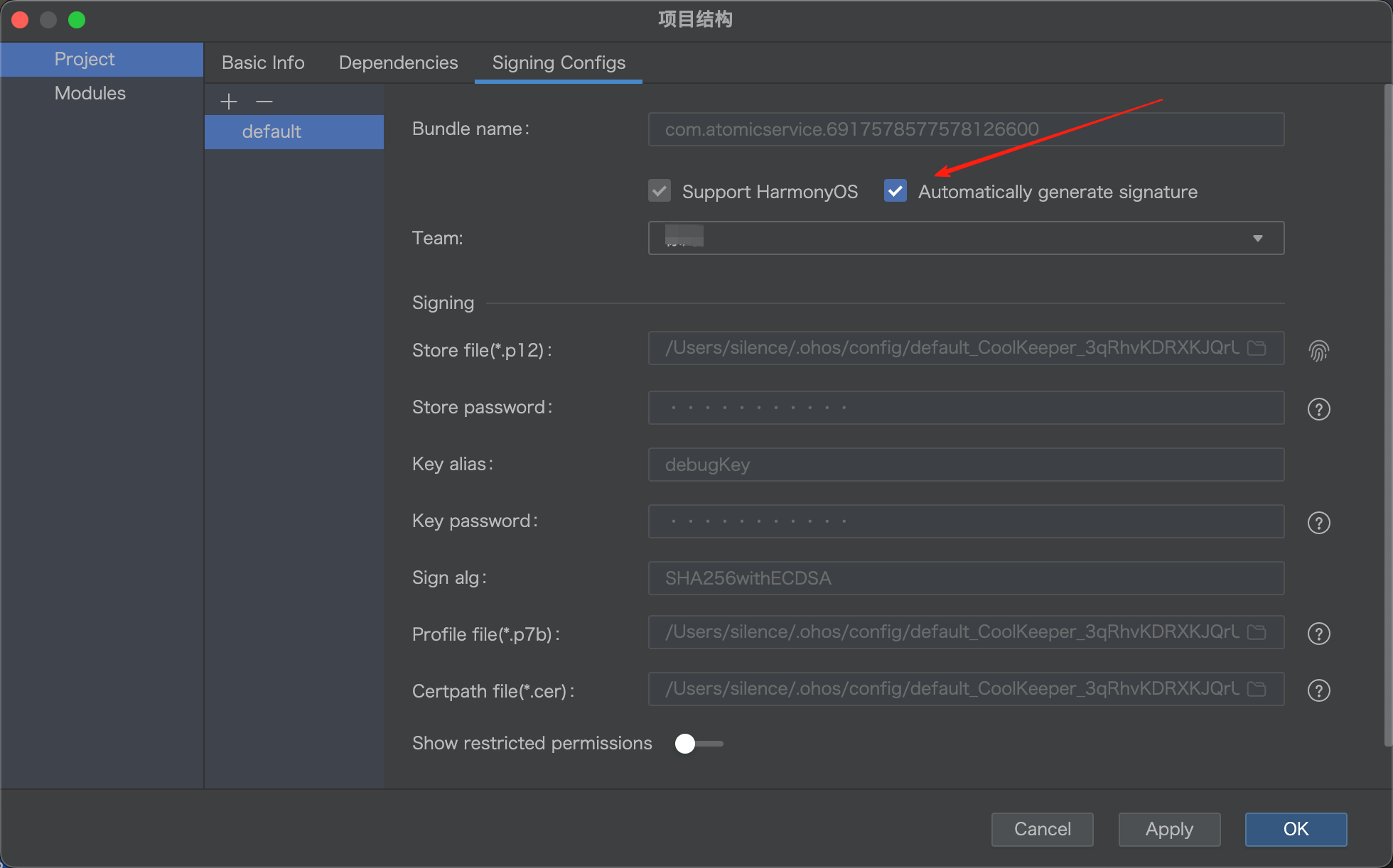Click the minus icon to remove config
This screenshot has width=1393, height=868.
click(264, 102)
